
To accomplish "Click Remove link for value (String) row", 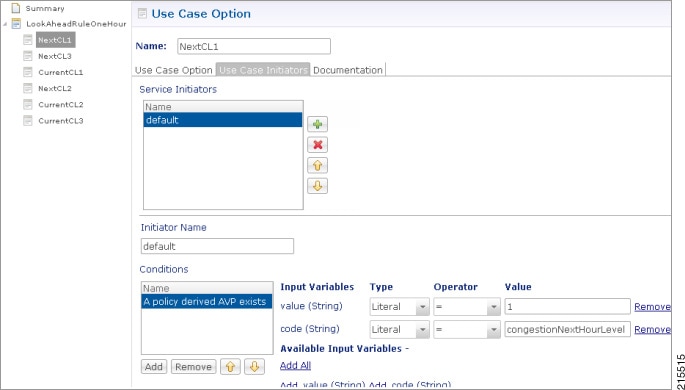I will click(652, 307).
